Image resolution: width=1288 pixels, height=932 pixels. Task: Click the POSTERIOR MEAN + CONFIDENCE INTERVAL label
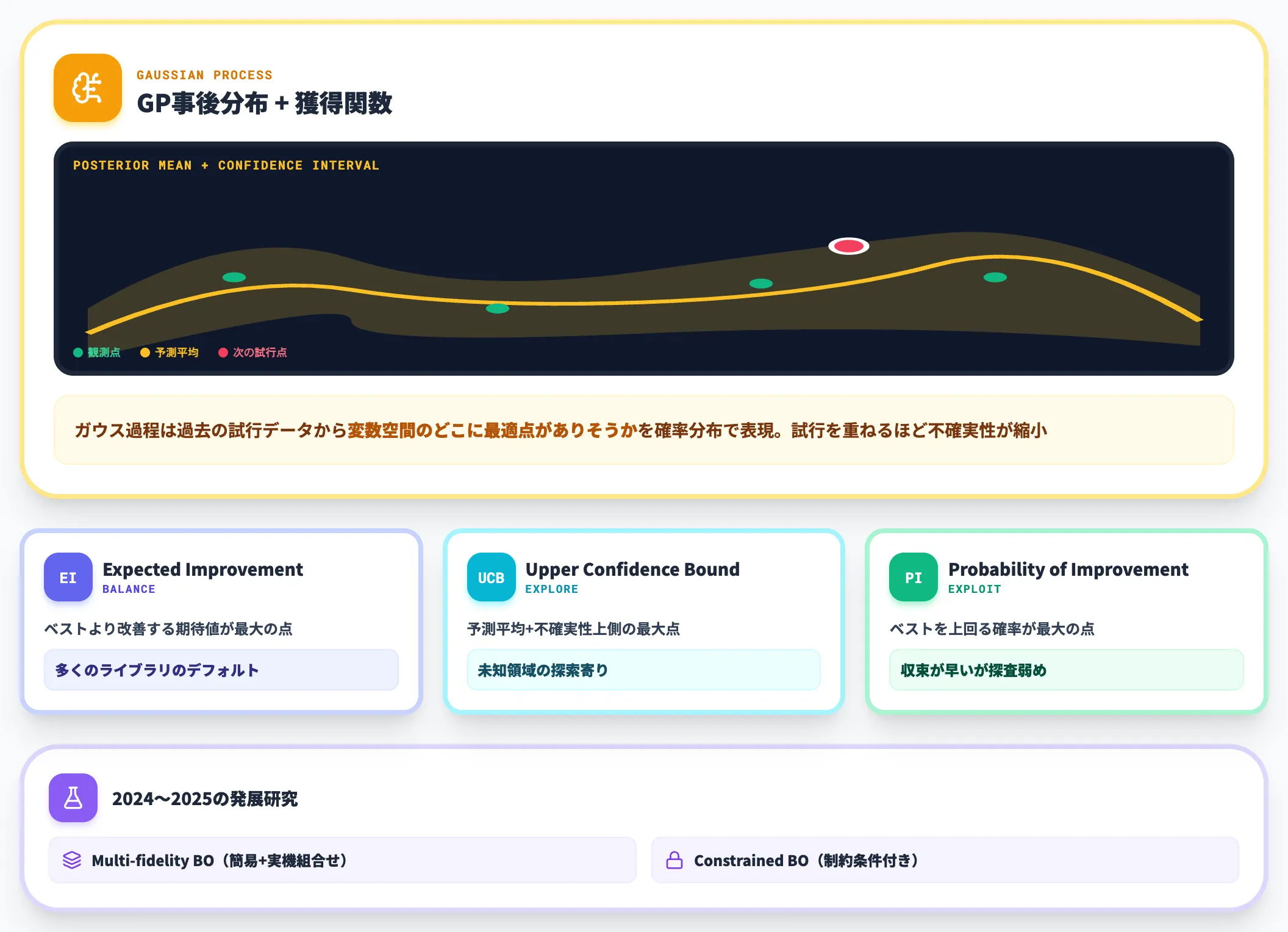(x=226, y=165)
